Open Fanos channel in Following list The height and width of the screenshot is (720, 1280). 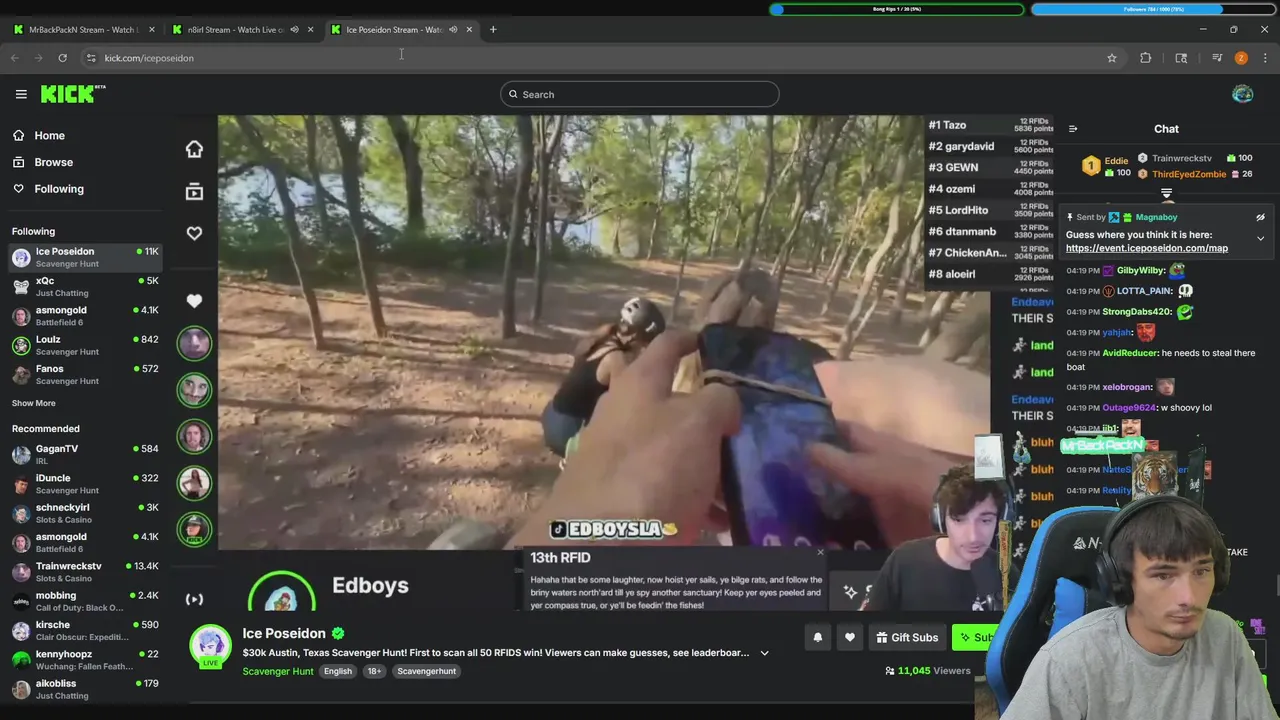(85, 374)
